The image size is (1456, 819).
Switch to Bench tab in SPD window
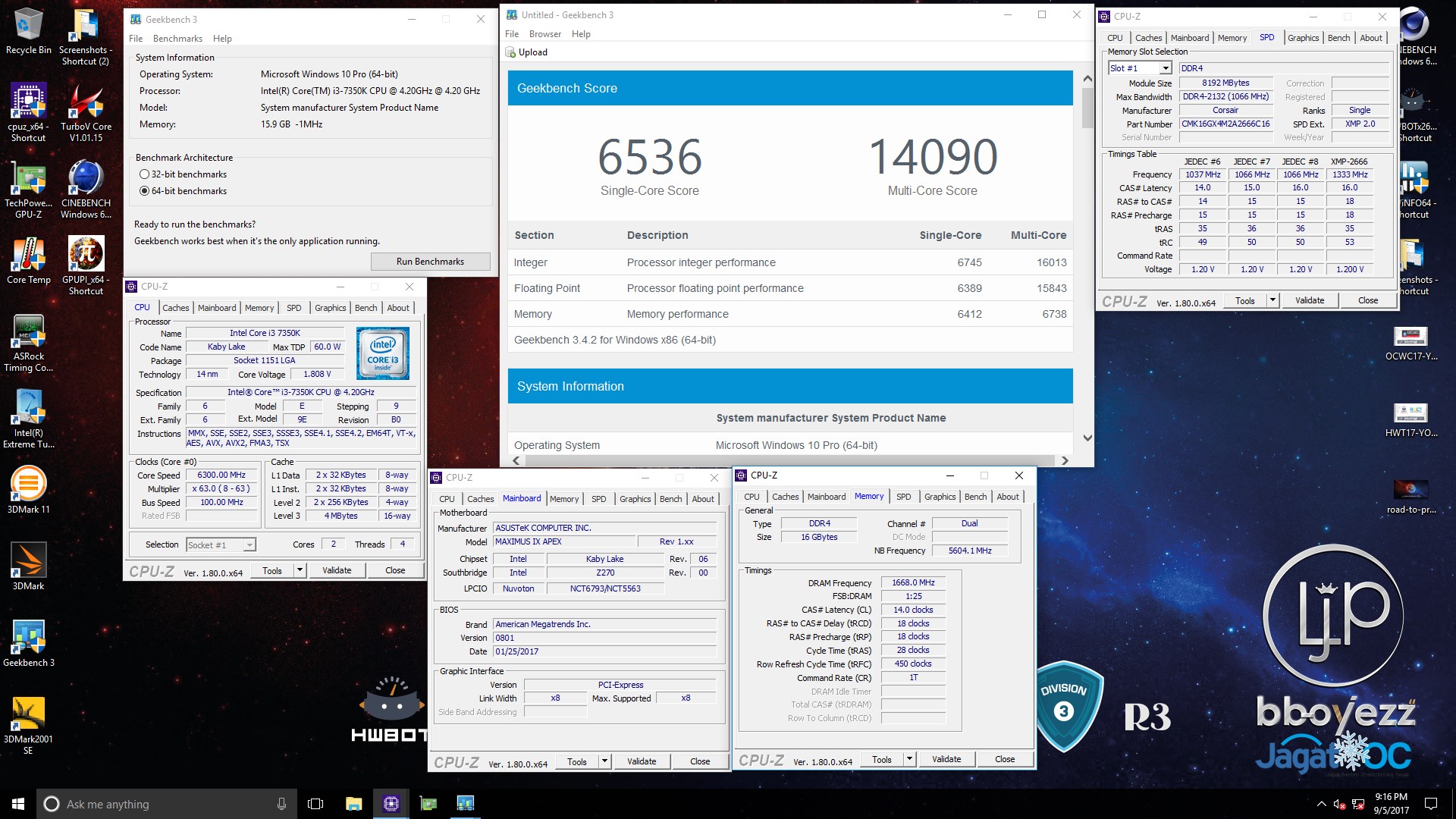click(x=1338, y=38)
